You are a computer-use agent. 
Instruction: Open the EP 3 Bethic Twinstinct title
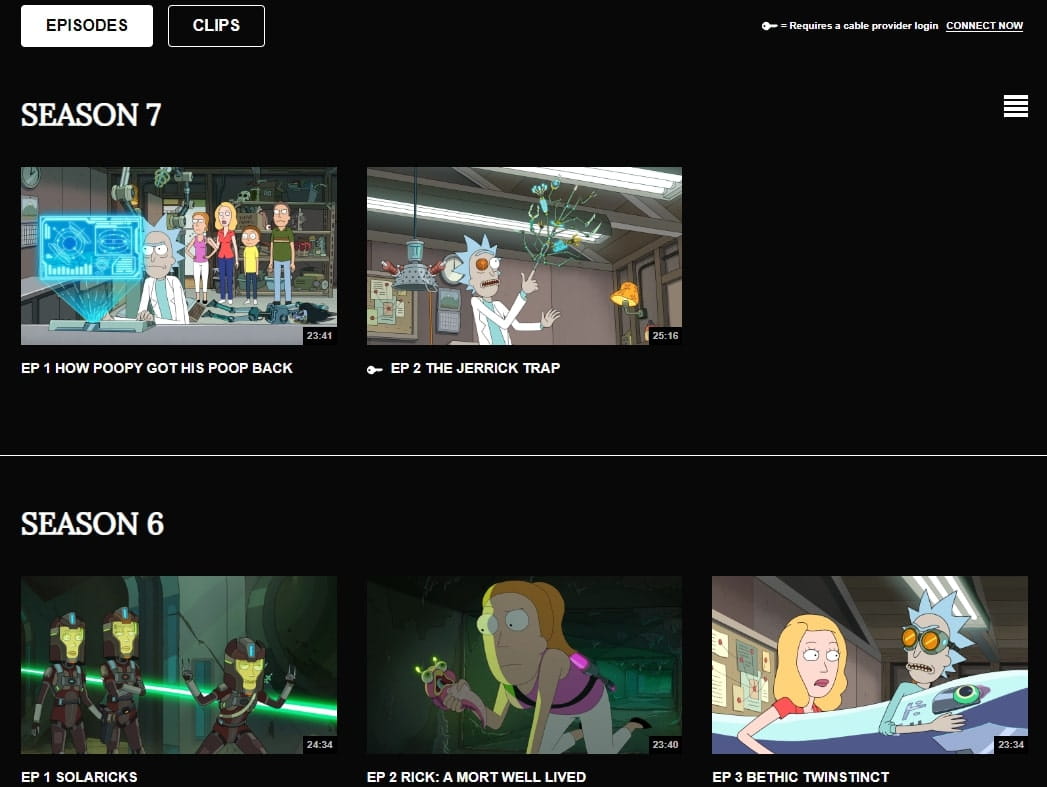(800, 777)
